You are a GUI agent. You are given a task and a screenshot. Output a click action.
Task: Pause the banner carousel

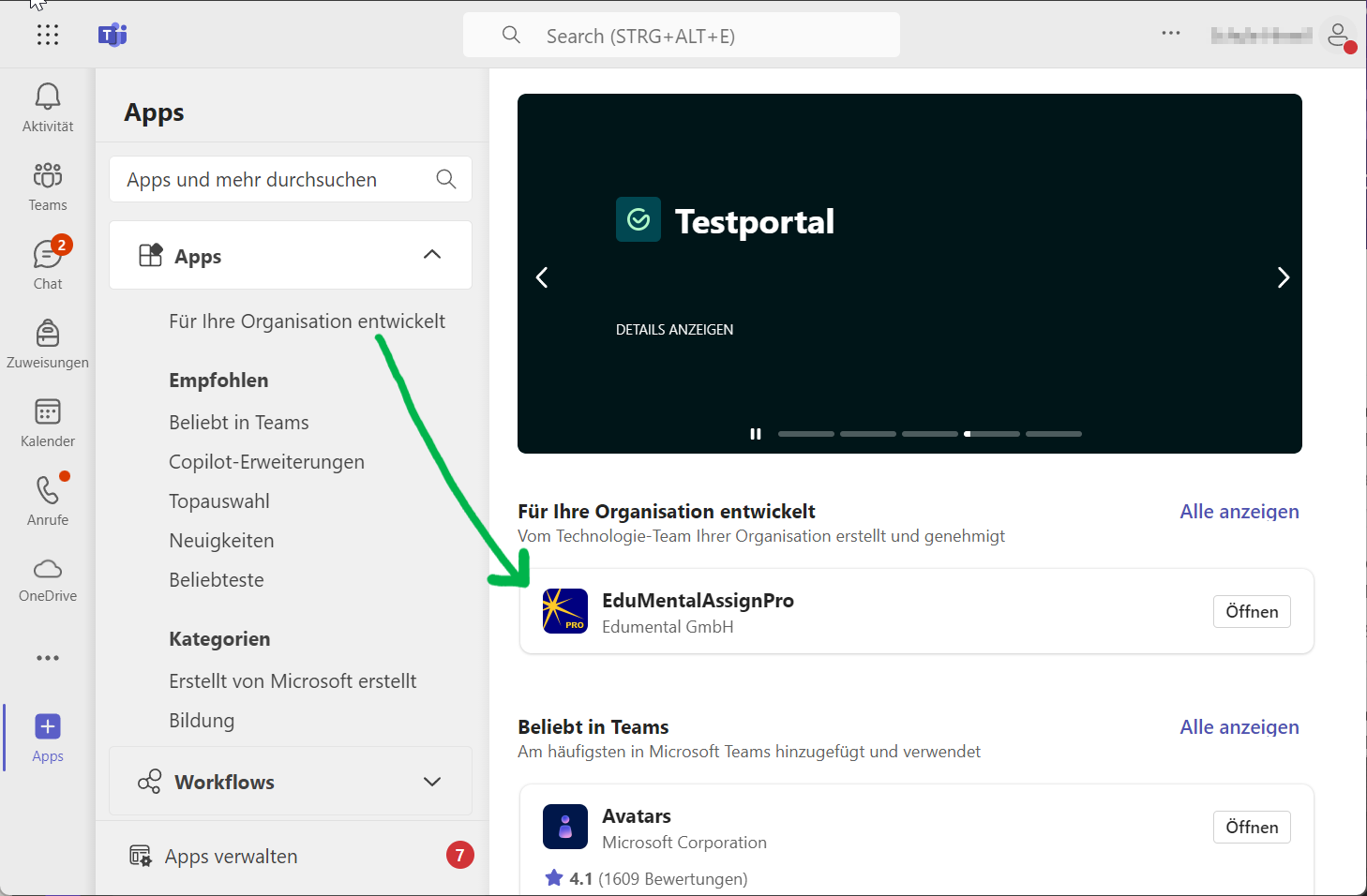click(756, 434)
